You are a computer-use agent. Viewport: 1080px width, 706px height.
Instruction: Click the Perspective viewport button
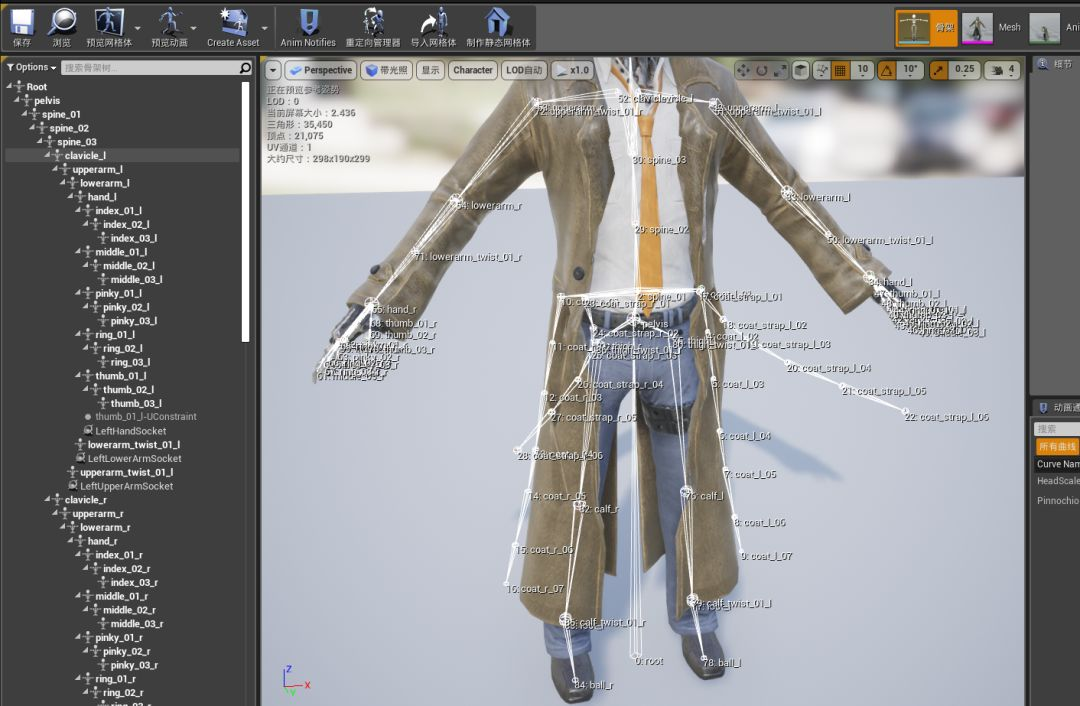click(320, 70)
